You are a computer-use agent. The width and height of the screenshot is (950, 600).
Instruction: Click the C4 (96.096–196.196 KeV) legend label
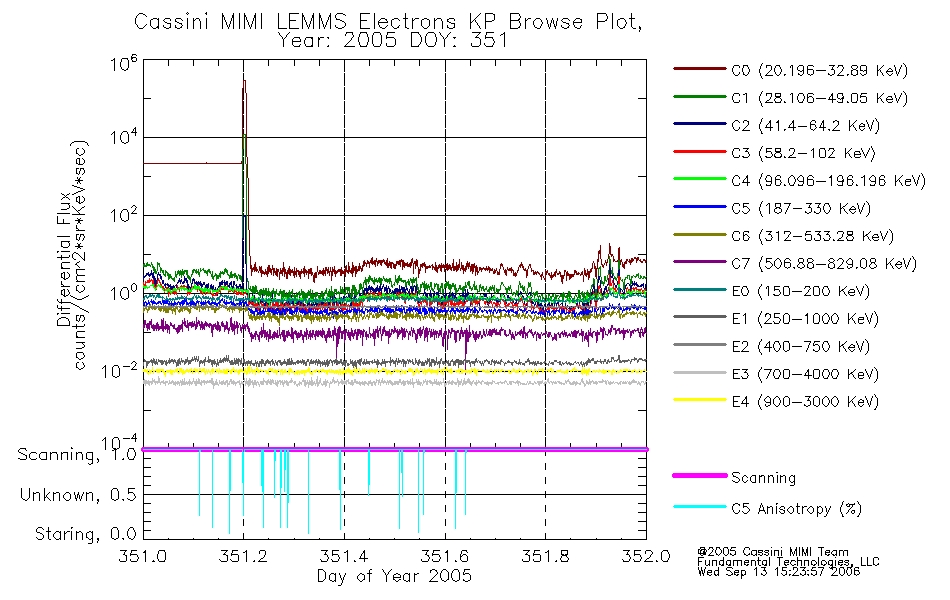pyautogui.click(x=828, y=181)
